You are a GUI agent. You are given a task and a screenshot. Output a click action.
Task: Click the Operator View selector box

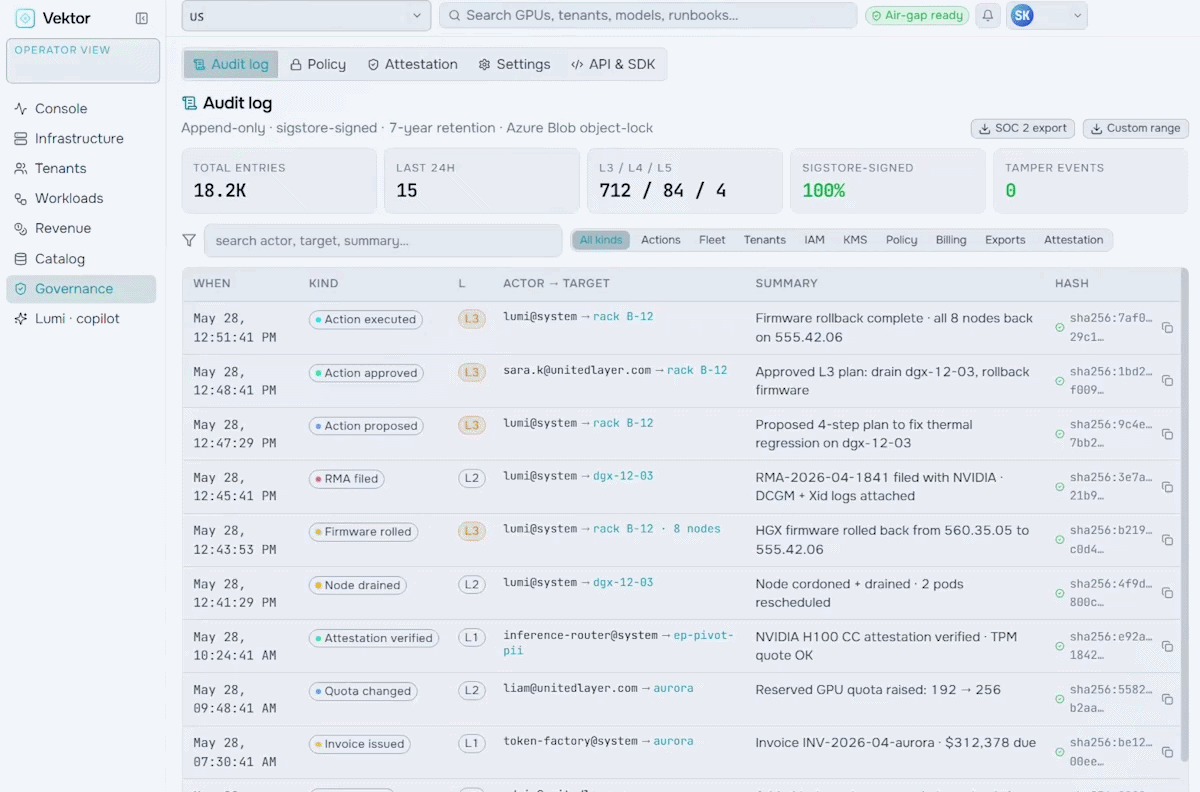pos(83,60)
